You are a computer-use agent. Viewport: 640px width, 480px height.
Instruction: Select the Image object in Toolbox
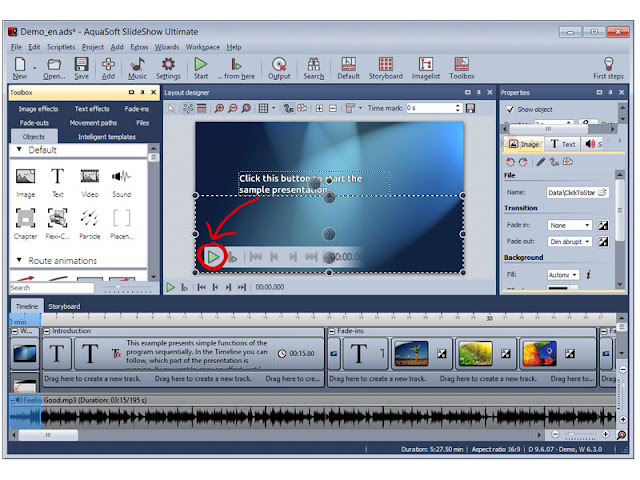(x=25, y=183)
